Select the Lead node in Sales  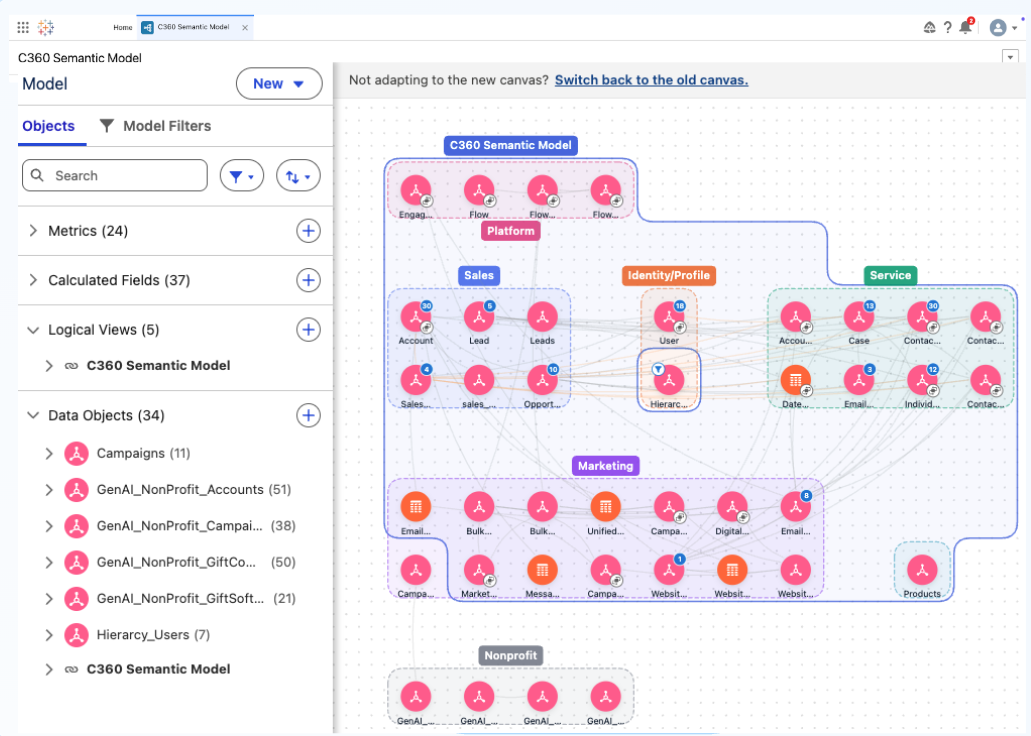coord(479,317)
